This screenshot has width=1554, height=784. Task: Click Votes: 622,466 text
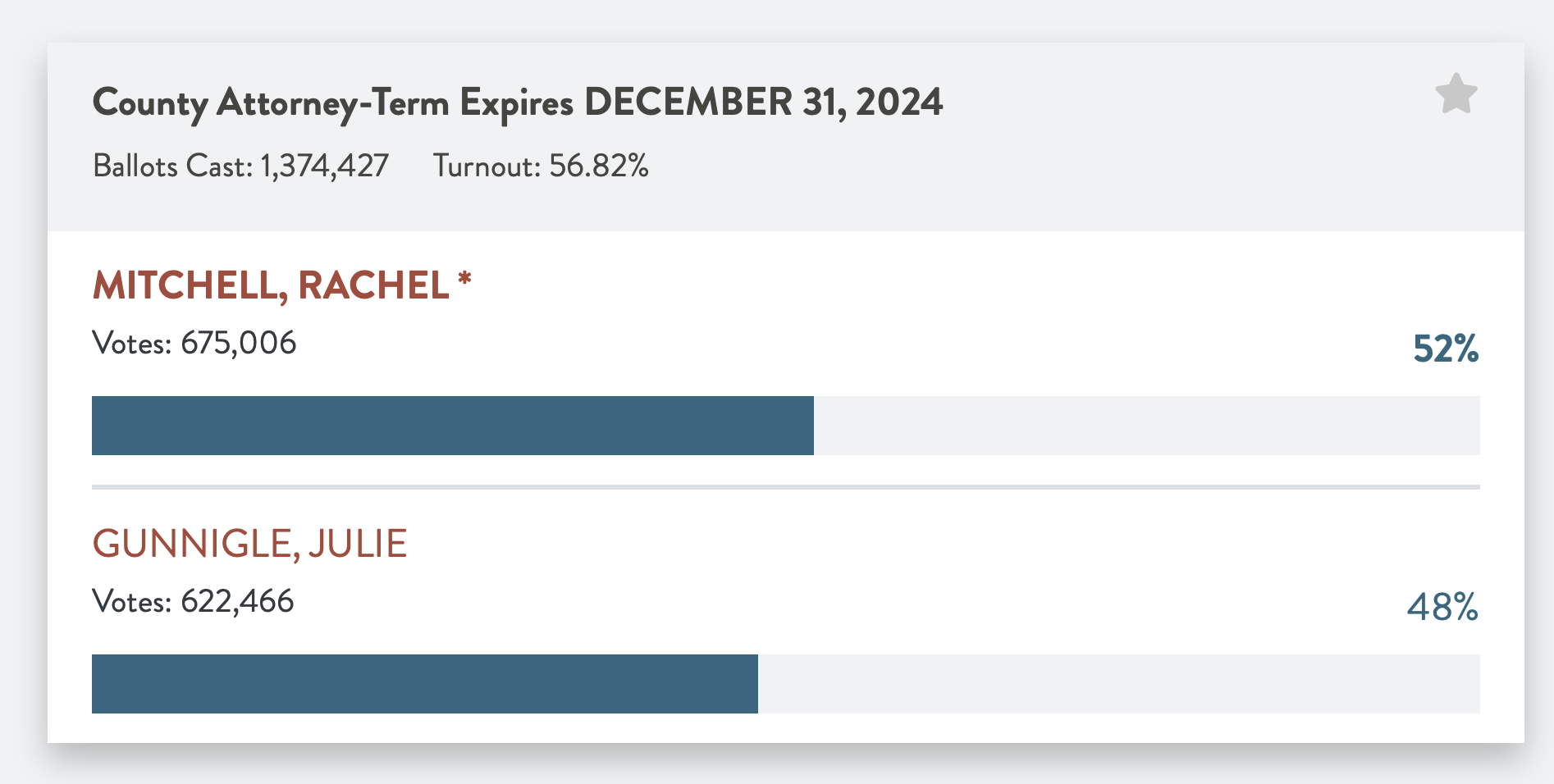pyautogui.click(x=194, y=601)
